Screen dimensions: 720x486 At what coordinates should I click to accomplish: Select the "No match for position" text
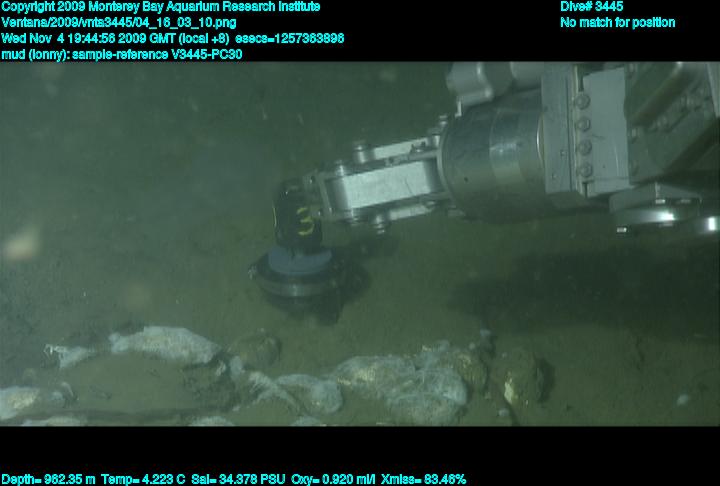point(617,23)
